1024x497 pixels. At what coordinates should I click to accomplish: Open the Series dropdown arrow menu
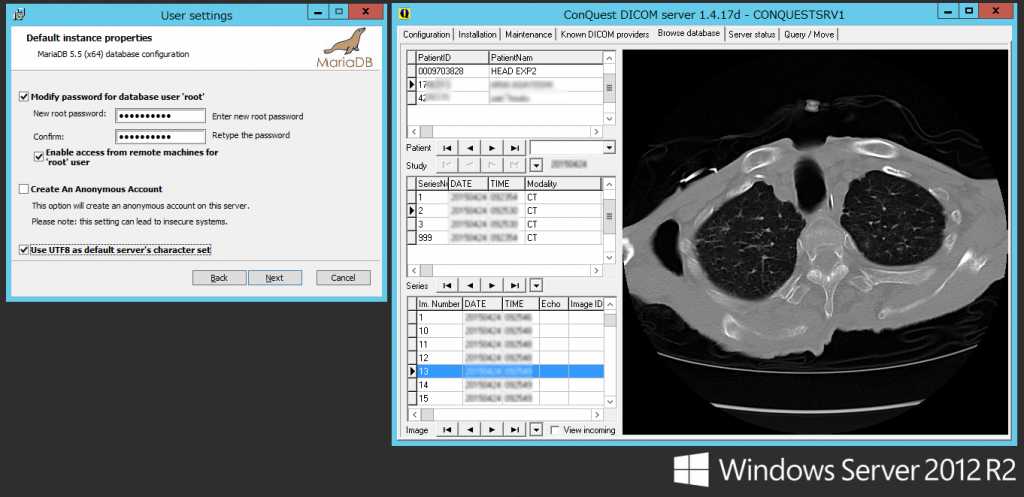536,285
